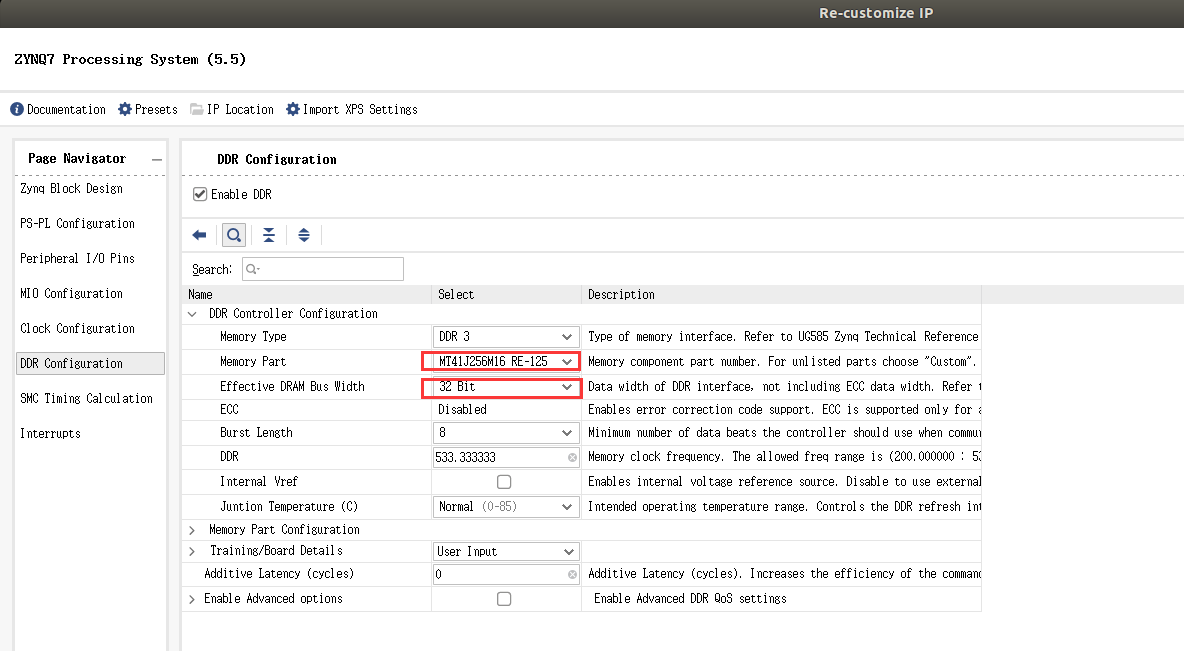The image size is (1184, 651).
Task: Open the Memory Part dropdown
Action: (502, 361)
